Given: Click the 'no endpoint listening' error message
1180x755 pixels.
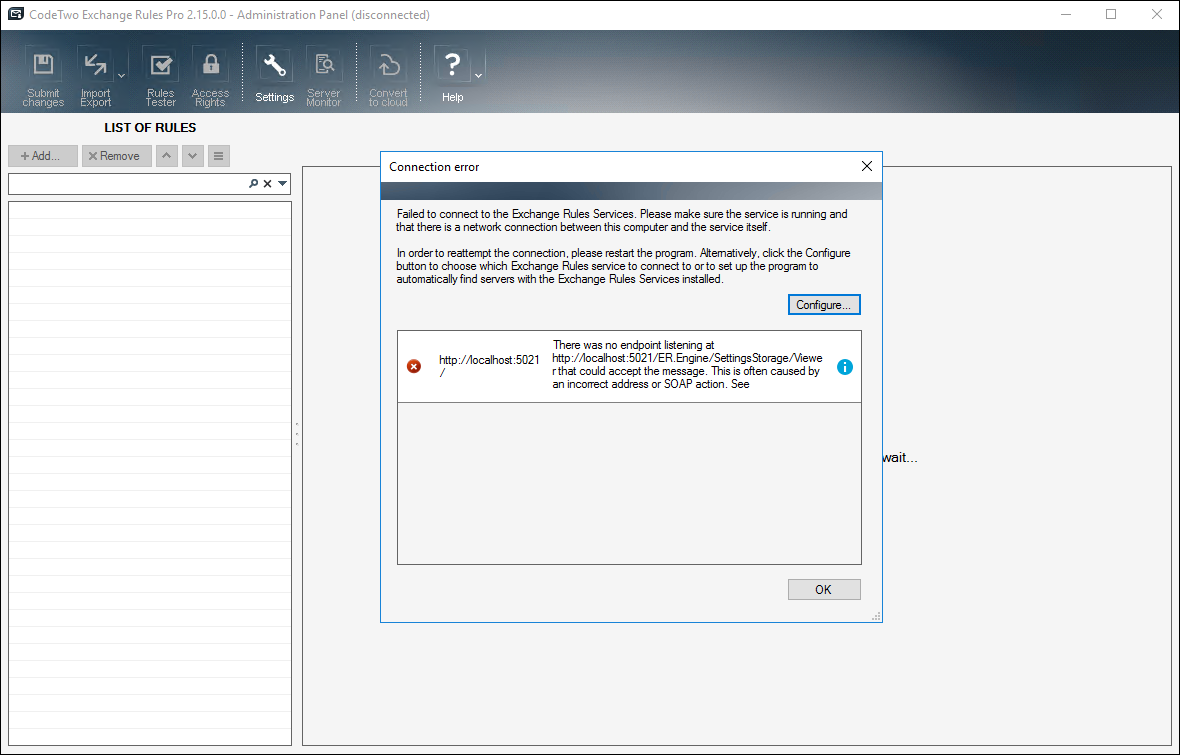Looking at the screenshot, I should click(687, 364).
